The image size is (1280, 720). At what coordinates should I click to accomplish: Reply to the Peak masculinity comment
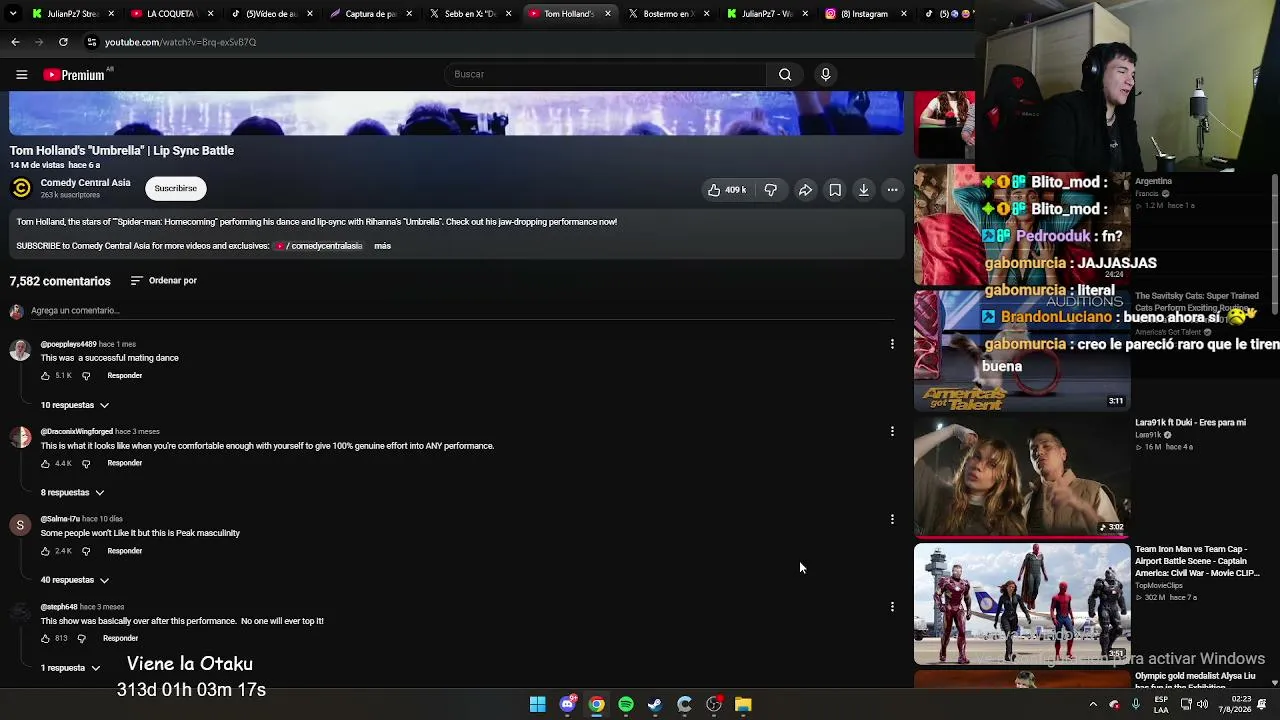pyautogui.click(x=125, y=551)
